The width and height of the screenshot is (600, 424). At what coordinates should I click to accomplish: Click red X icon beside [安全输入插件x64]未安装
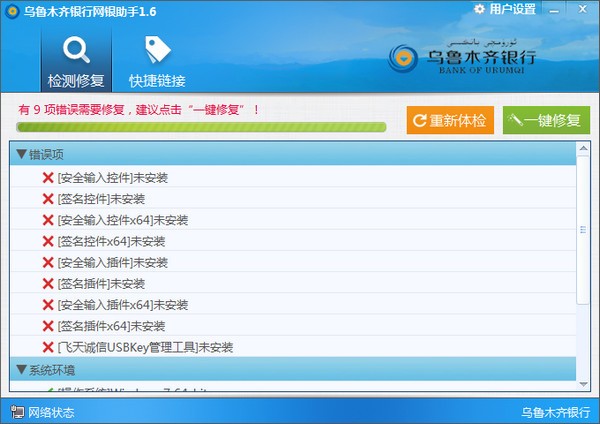48,305
